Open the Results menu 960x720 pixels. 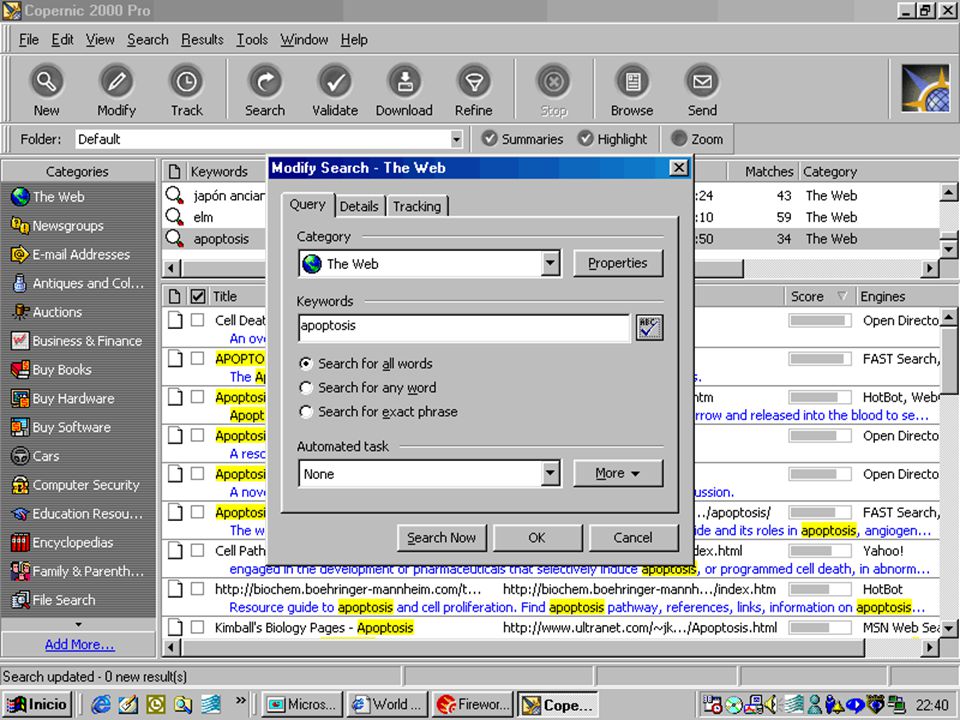tap(202, 40)
